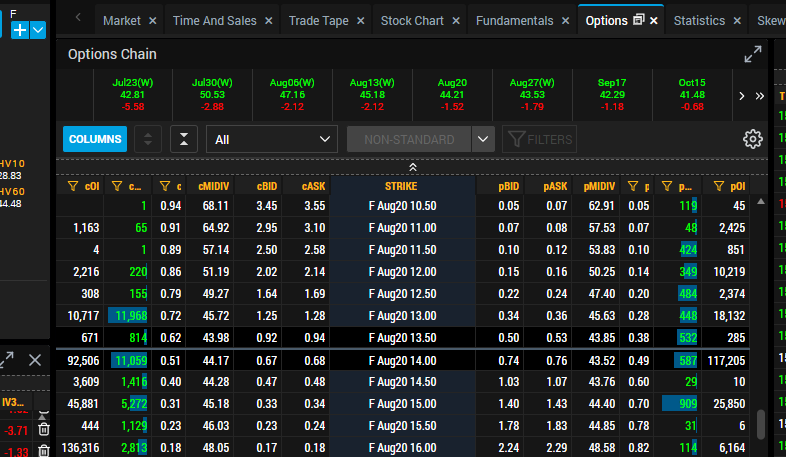Click the STRIKE column header

click(x=401, y=186)
